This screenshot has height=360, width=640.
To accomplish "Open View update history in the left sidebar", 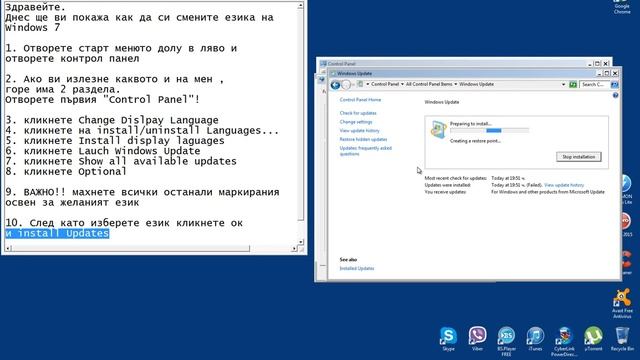I will pyautogui.click(x=360, y=131).
